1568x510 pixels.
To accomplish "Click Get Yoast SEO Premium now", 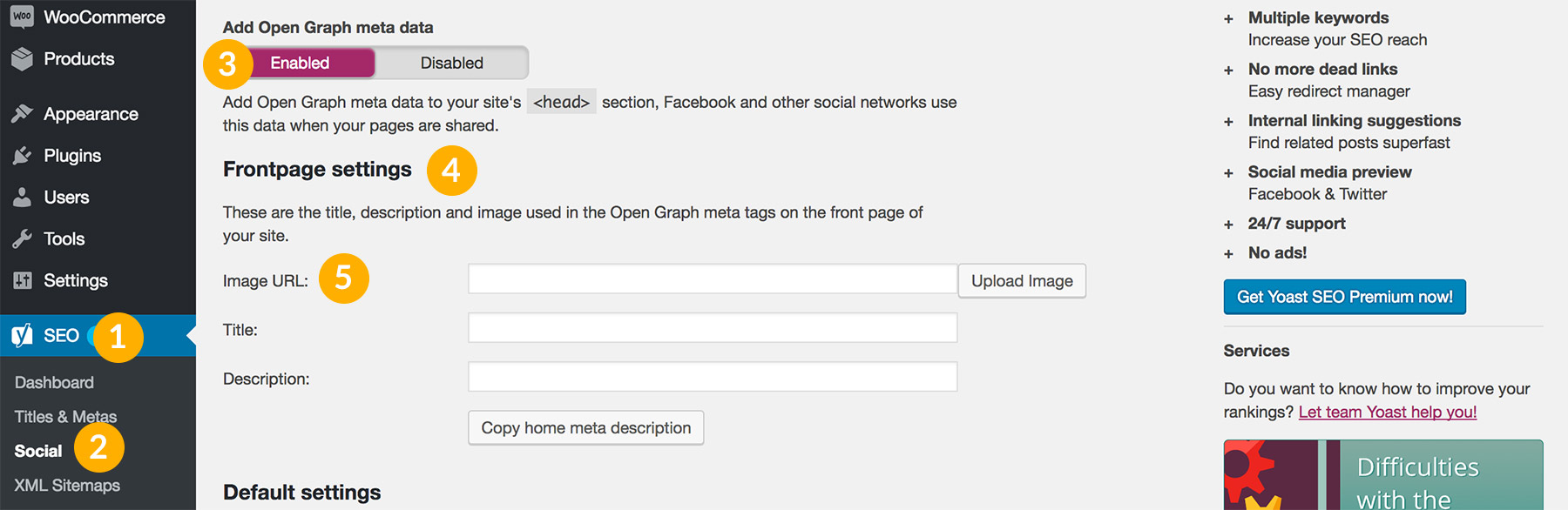I will click(1344, 297).
